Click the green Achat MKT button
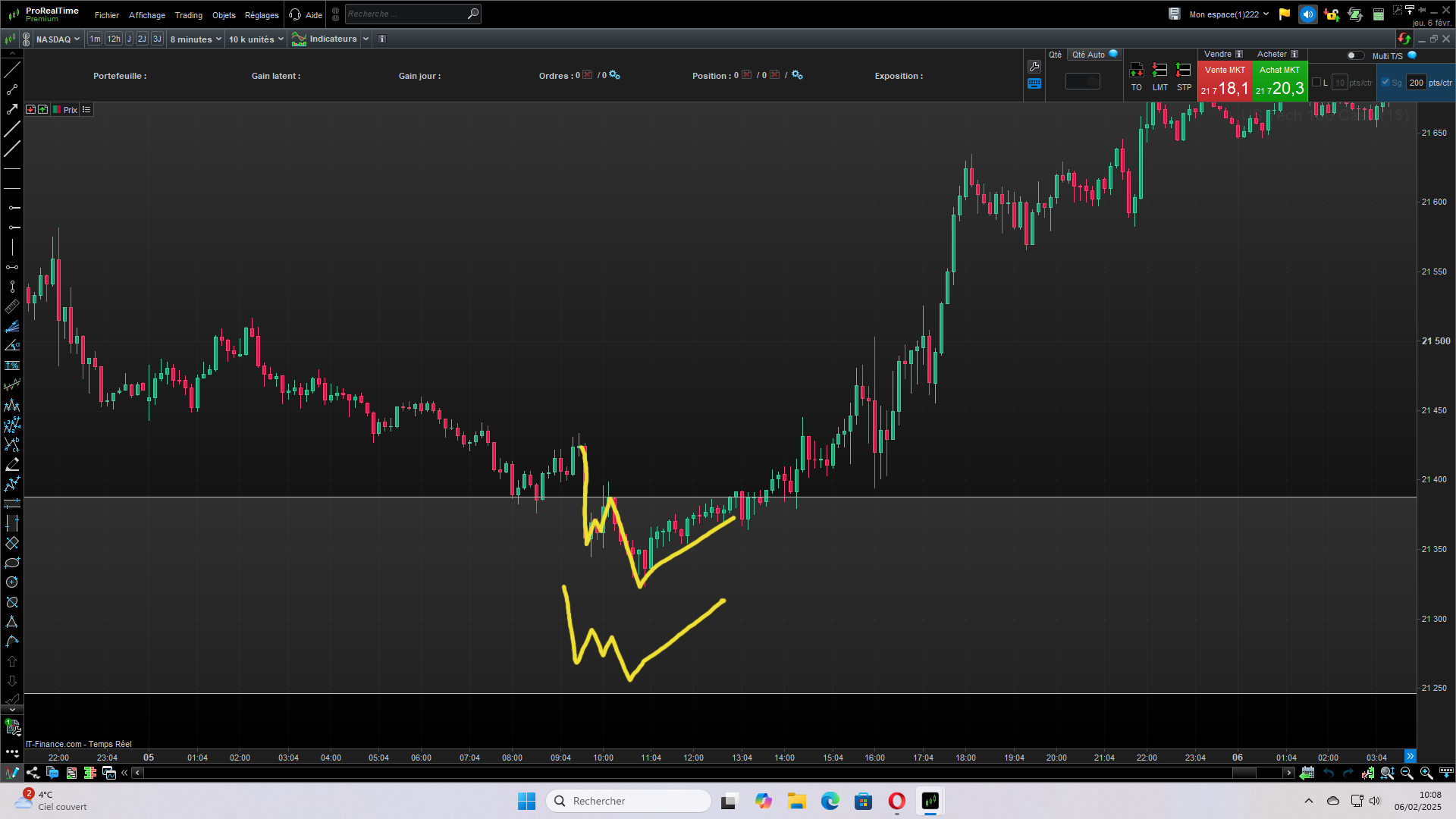Screen dimensions: 1456x819 click(x=1279, y=82)
